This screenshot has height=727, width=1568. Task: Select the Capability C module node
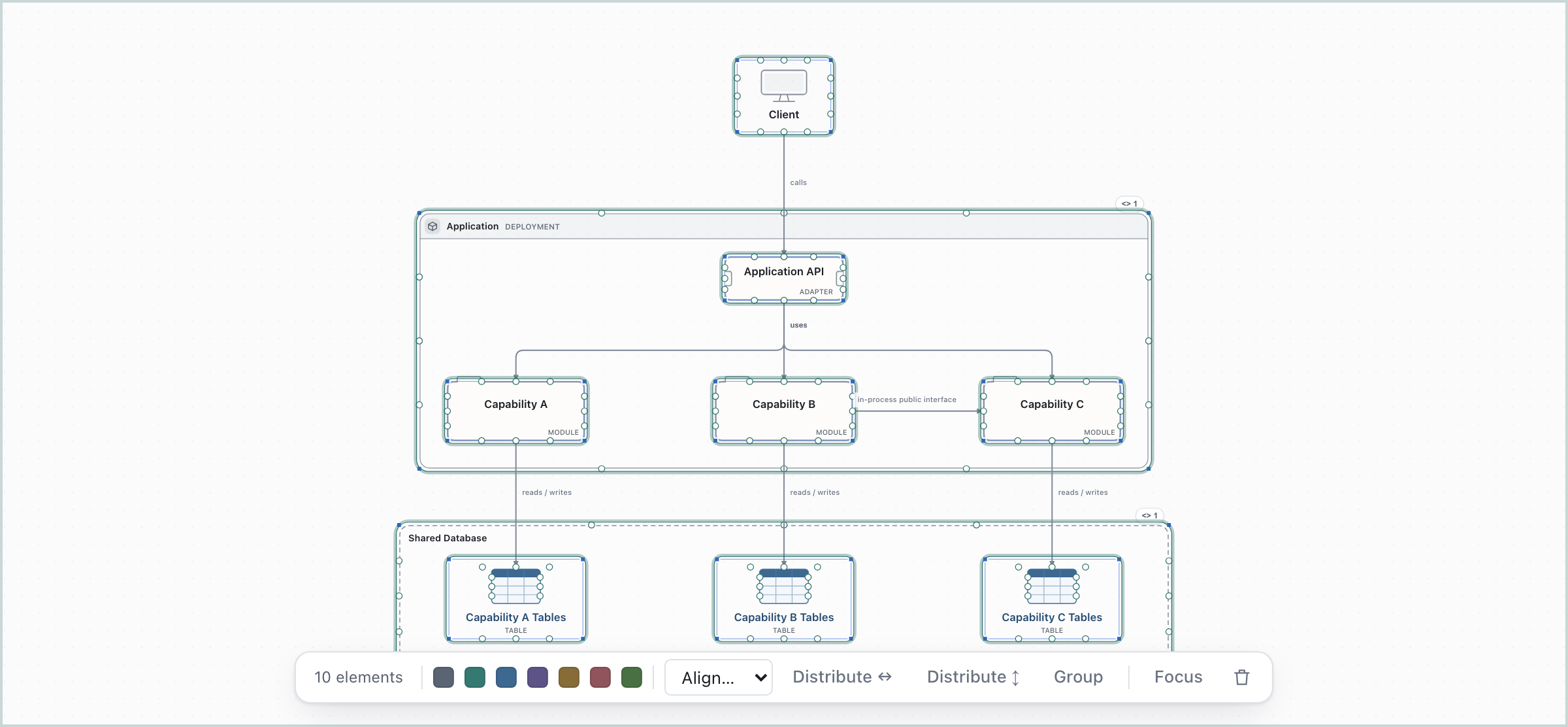click(x=1052, y=411)
